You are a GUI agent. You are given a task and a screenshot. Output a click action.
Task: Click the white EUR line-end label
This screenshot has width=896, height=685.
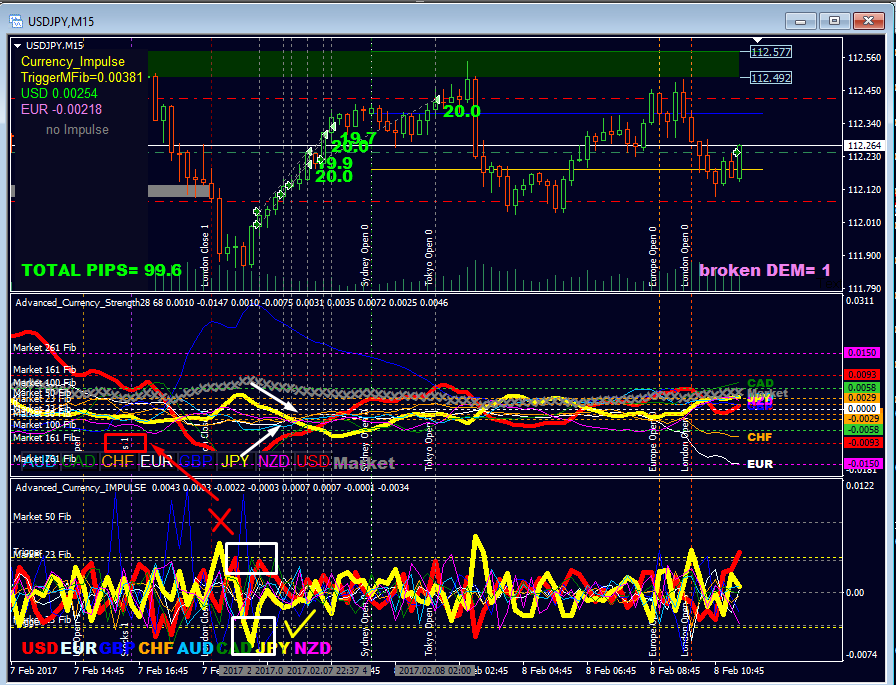click(760, 464)
